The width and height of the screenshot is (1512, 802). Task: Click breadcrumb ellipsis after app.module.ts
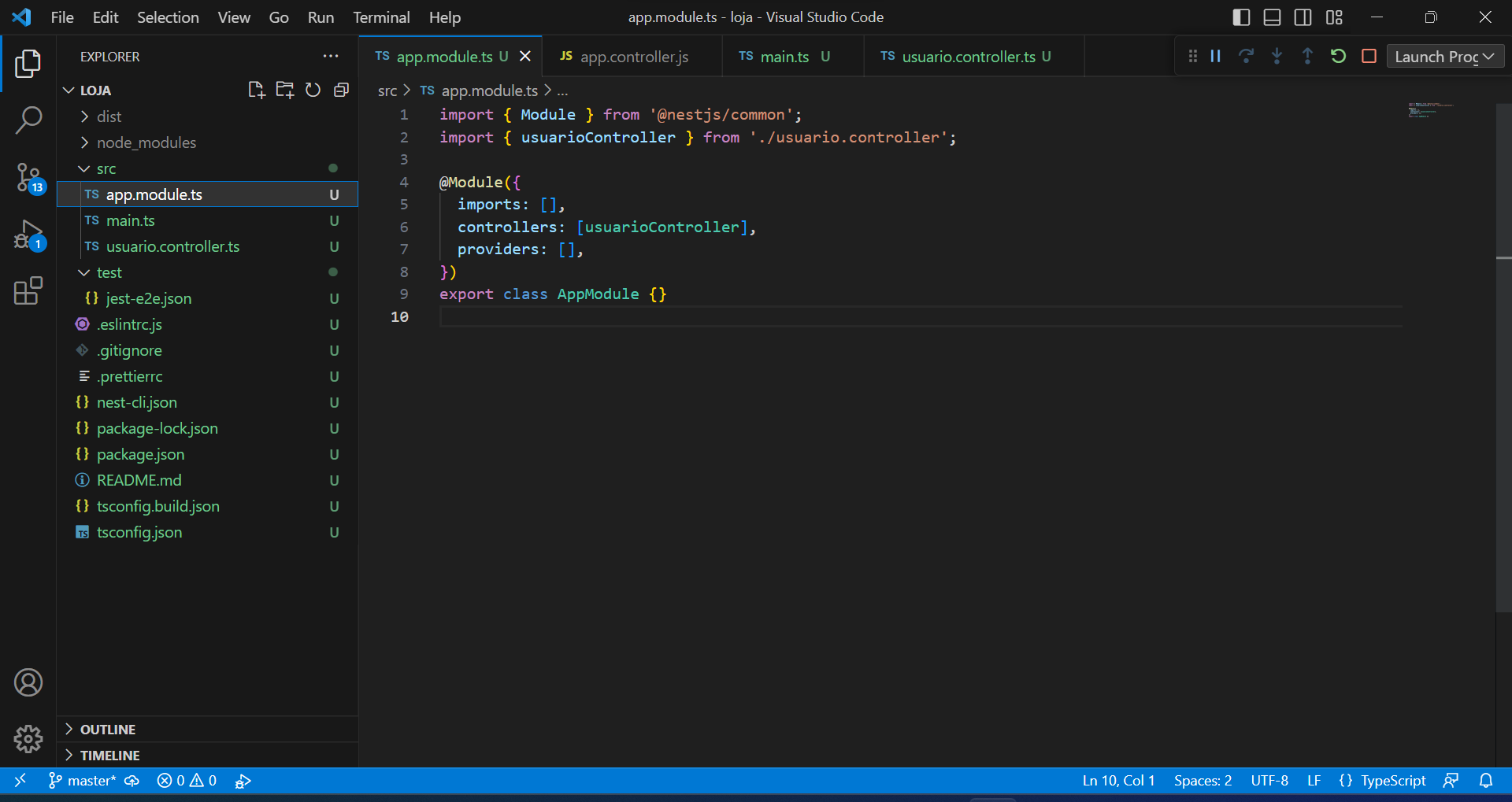(562, 91)
